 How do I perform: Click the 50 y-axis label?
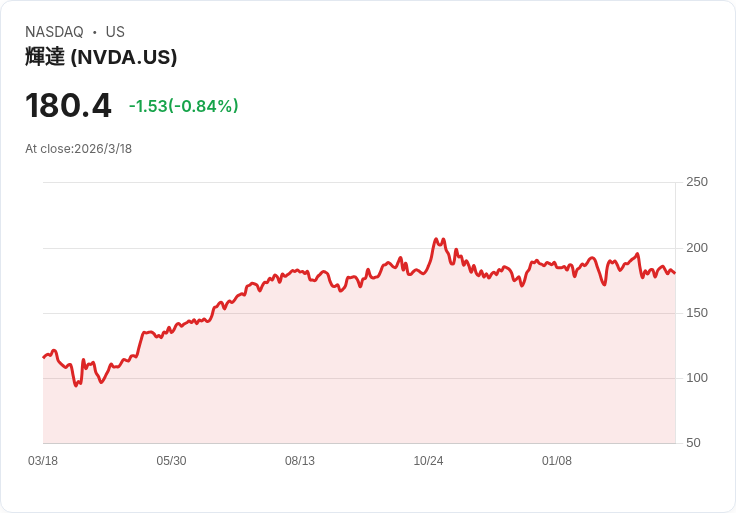pyautogui.click(x=692, y=443)
